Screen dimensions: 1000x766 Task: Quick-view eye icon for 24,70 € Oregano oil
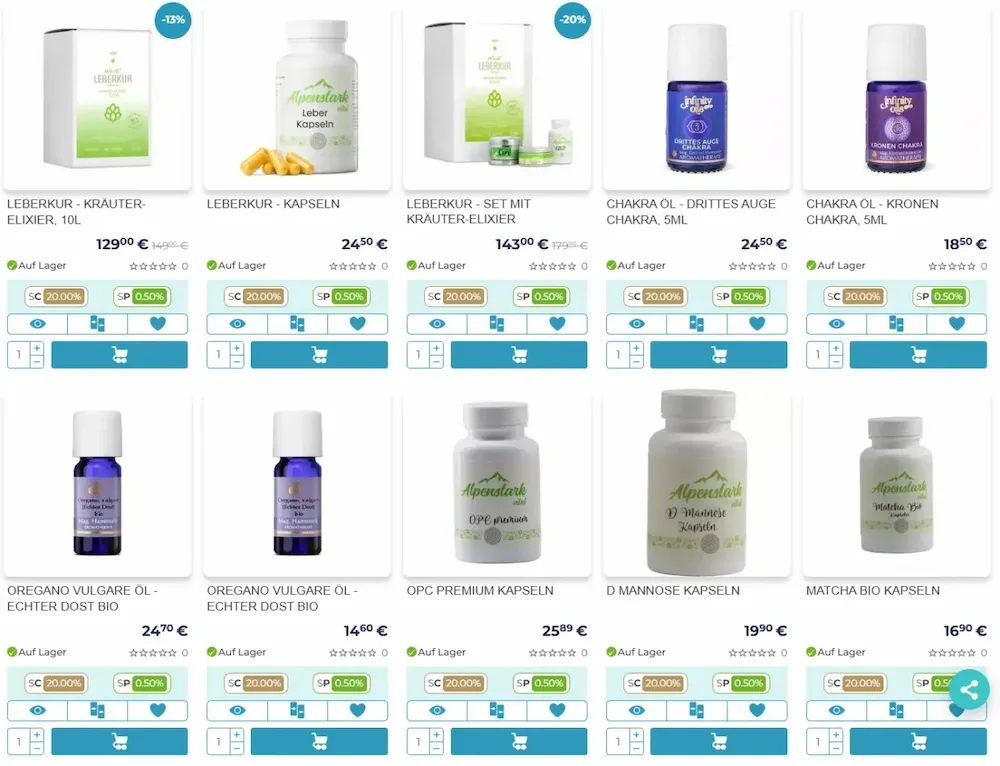coord(38,711)
